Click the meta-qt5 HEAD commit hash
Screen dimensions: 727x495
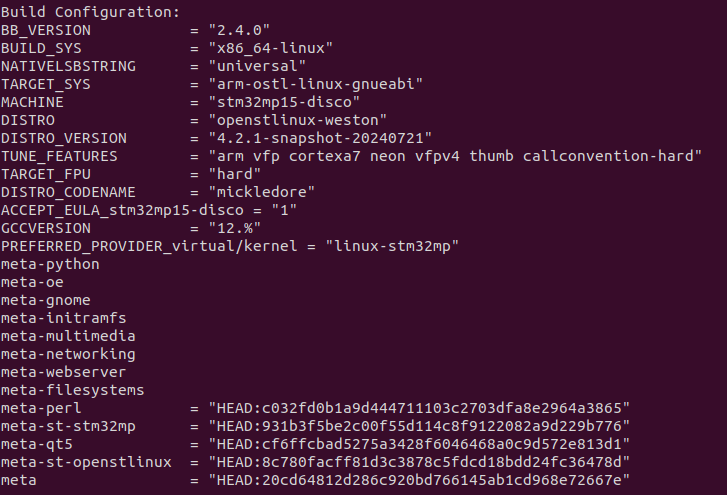(x=418, y=444)
